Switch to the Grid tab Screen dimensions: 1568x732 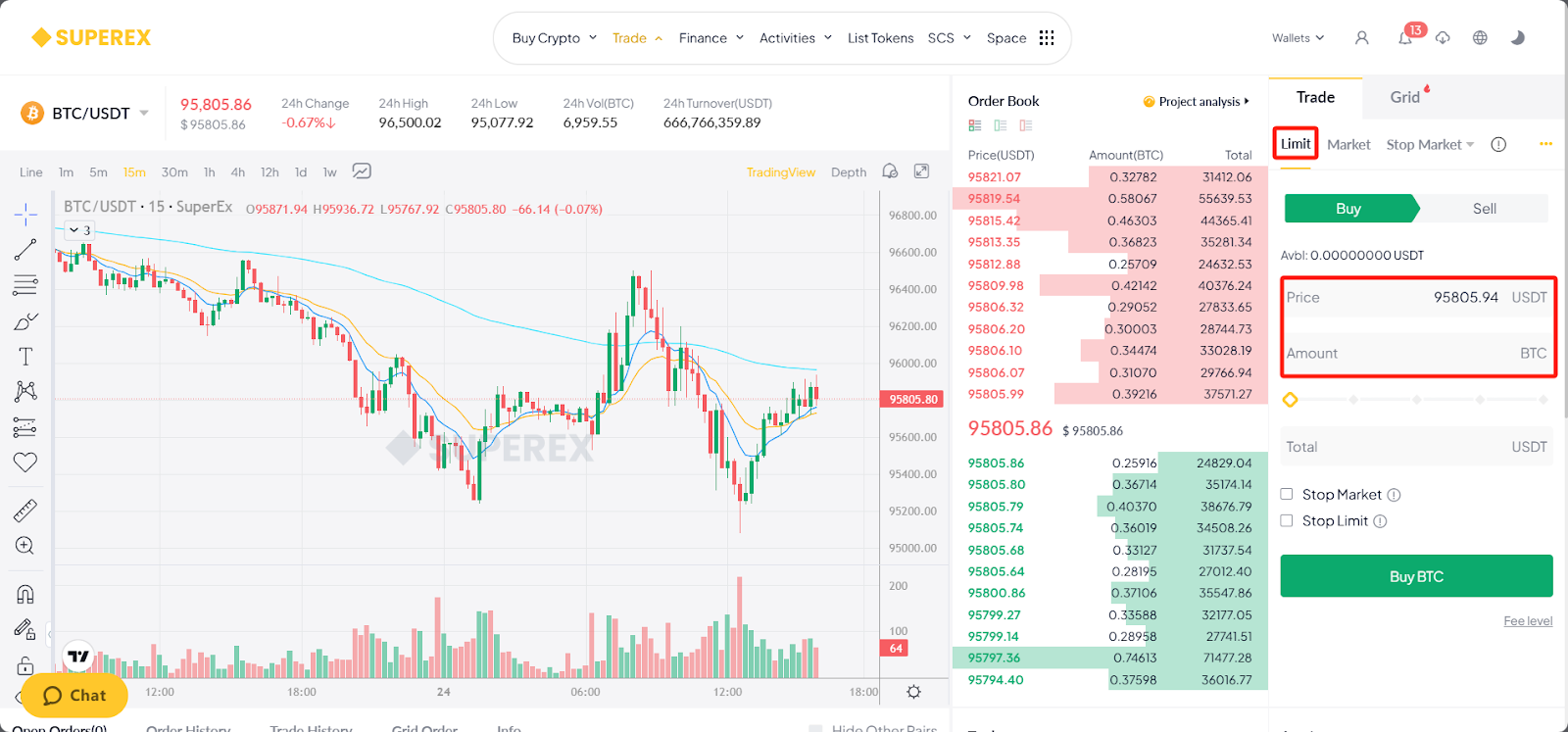(x=1405, y=97)
